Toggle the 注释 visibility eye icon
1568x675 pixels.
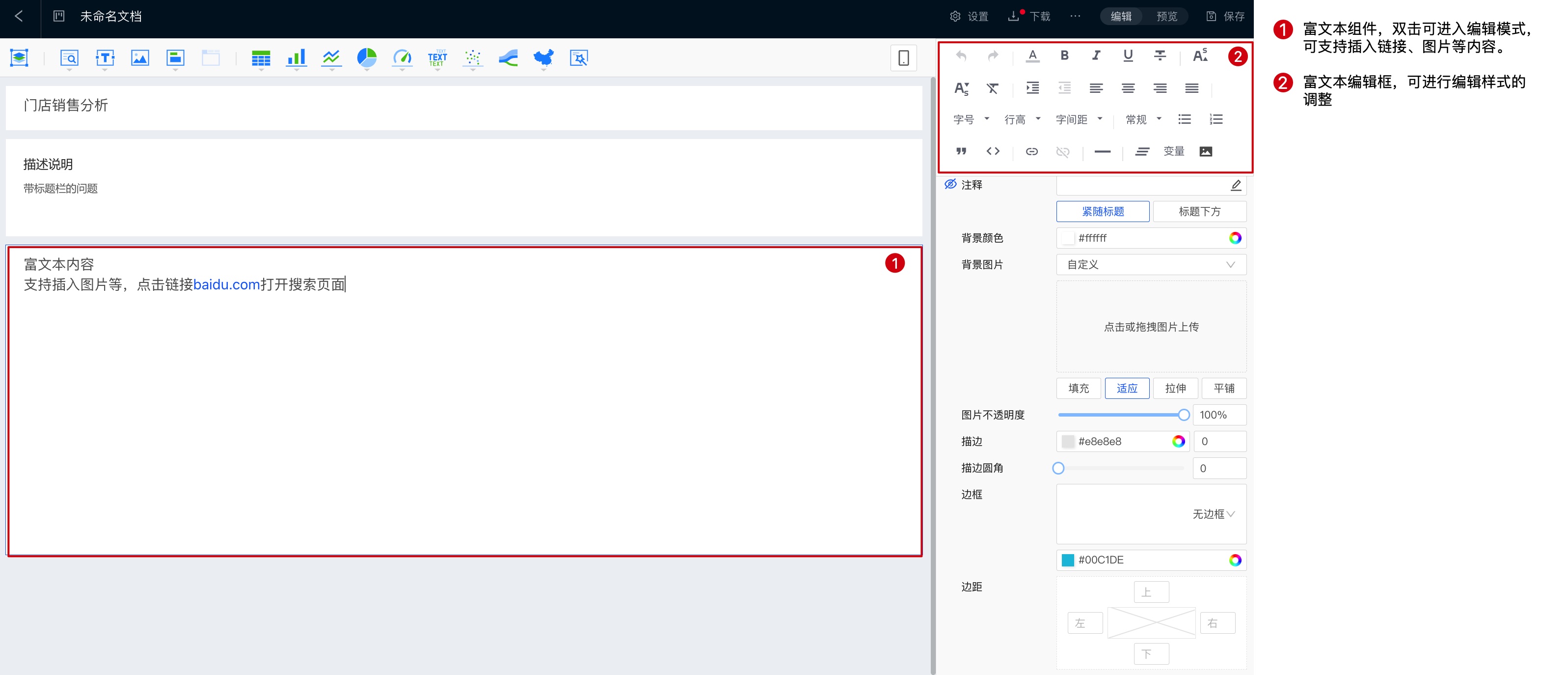[x=950, y=184]
